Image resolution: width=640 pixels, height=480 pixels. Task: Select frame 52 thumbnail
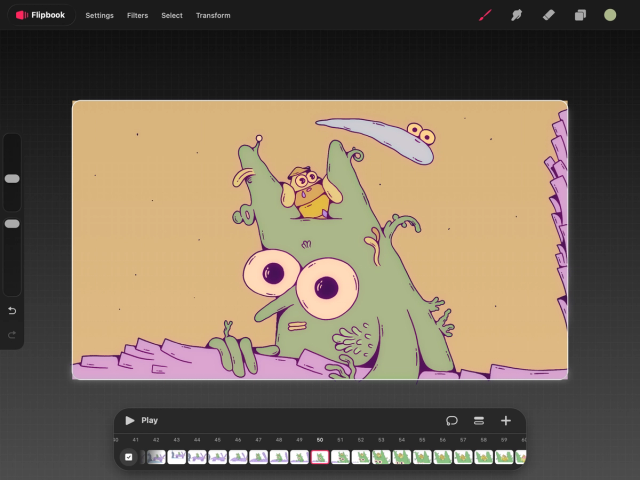[361, 457]
